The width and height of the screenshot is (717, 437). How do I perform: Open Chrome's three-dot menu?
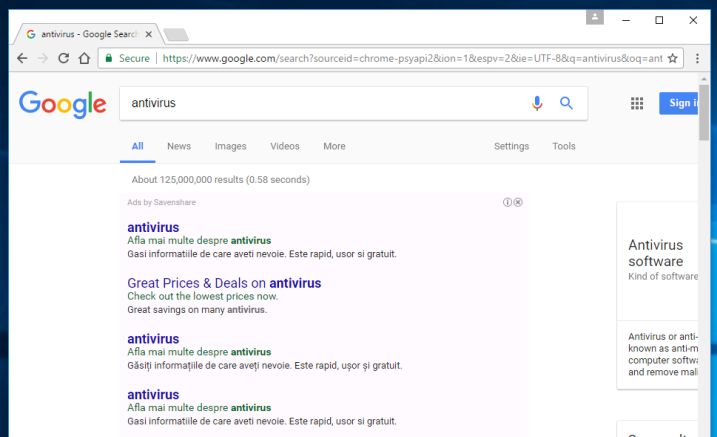697,58
